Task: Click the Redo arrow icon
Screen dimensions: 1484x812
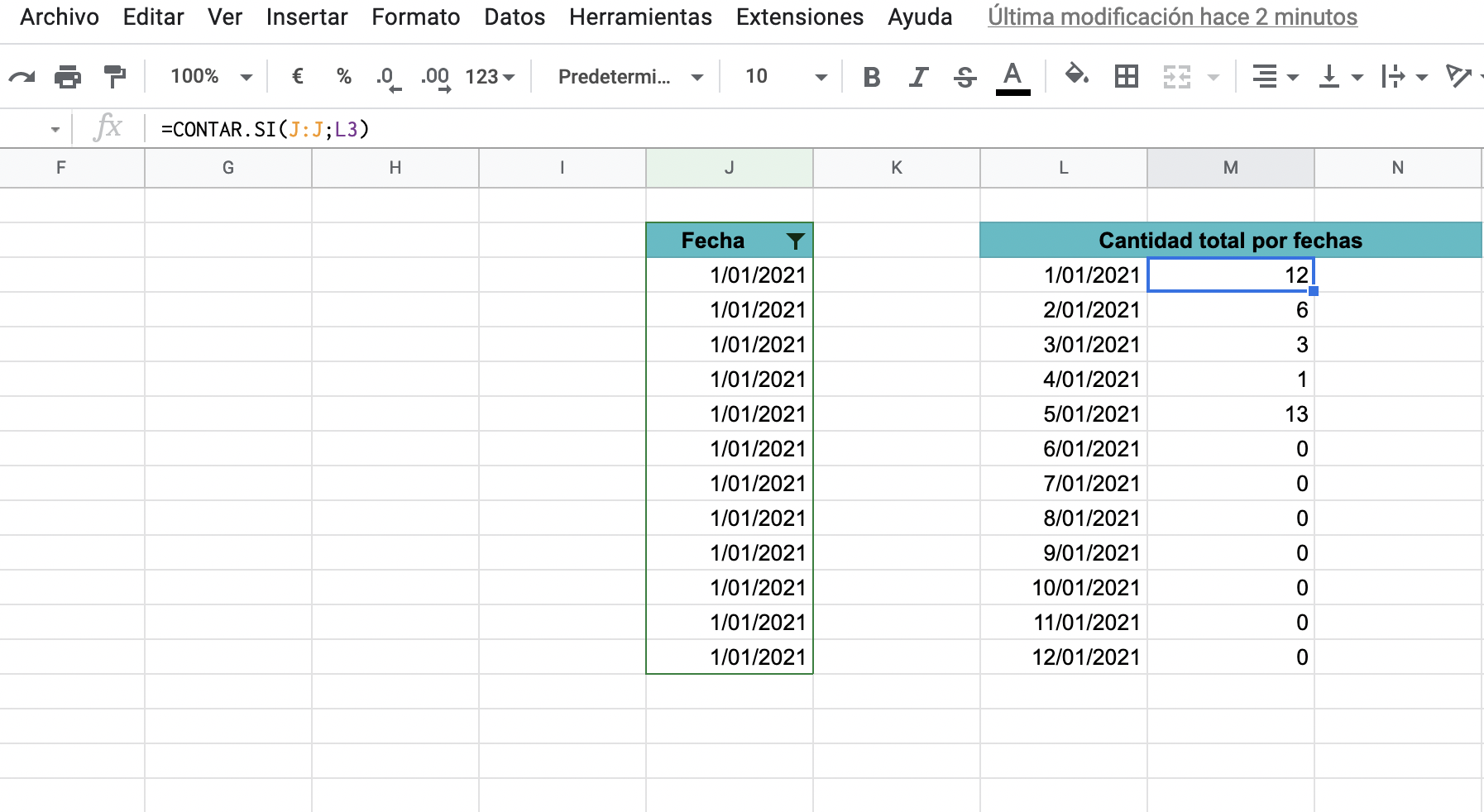Action: pos(22,77)
